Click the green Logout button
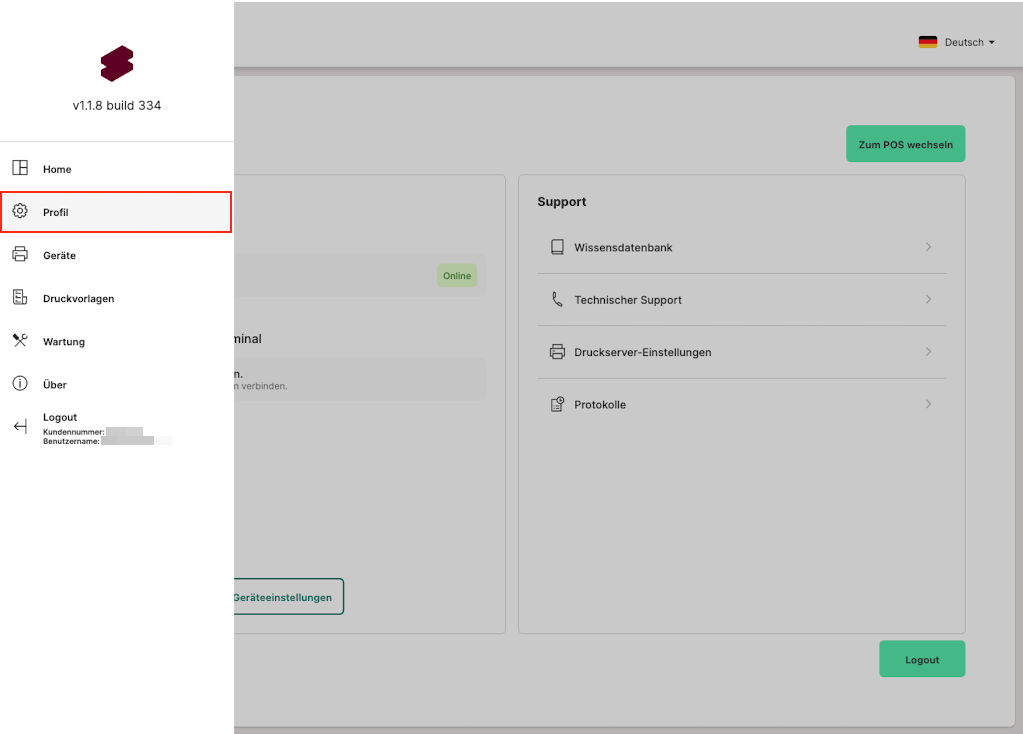The width and height of the screenshot is (1023, 734). pos(921,660)
